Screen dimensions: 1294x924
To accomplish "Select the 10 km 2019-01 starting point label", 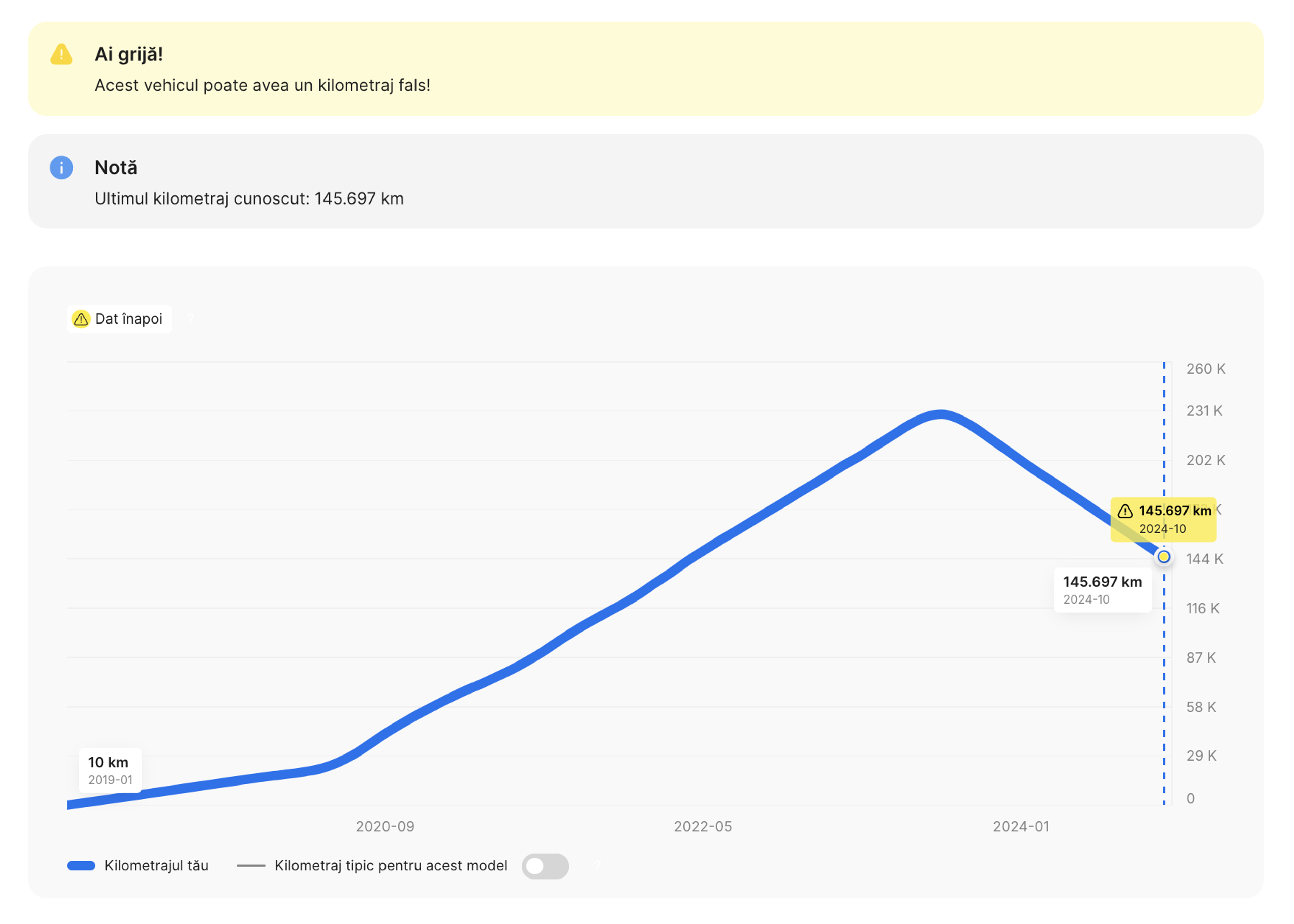I will (110, 770).
